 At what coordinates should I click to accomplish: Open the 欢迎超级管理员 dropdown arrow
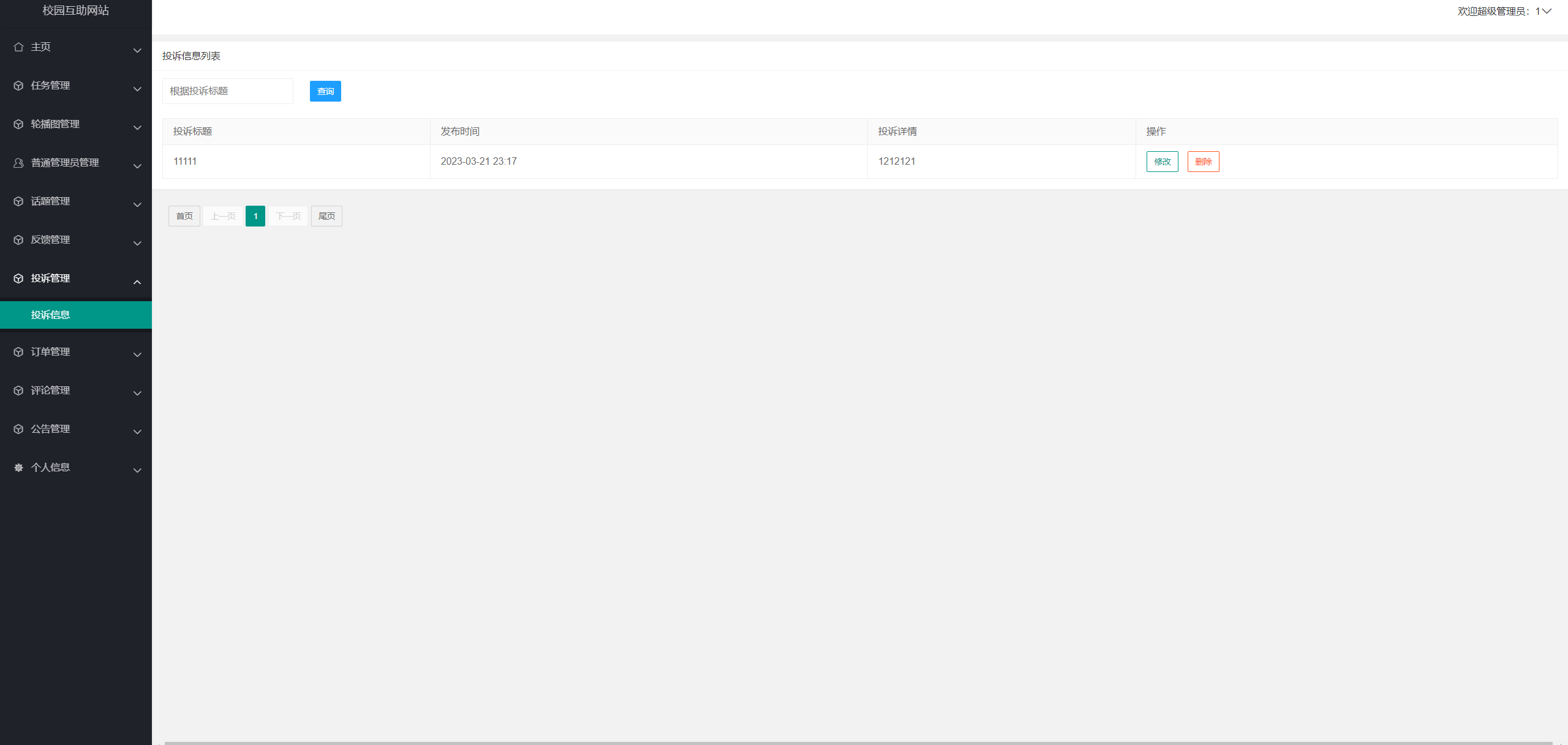[1547, 11]
